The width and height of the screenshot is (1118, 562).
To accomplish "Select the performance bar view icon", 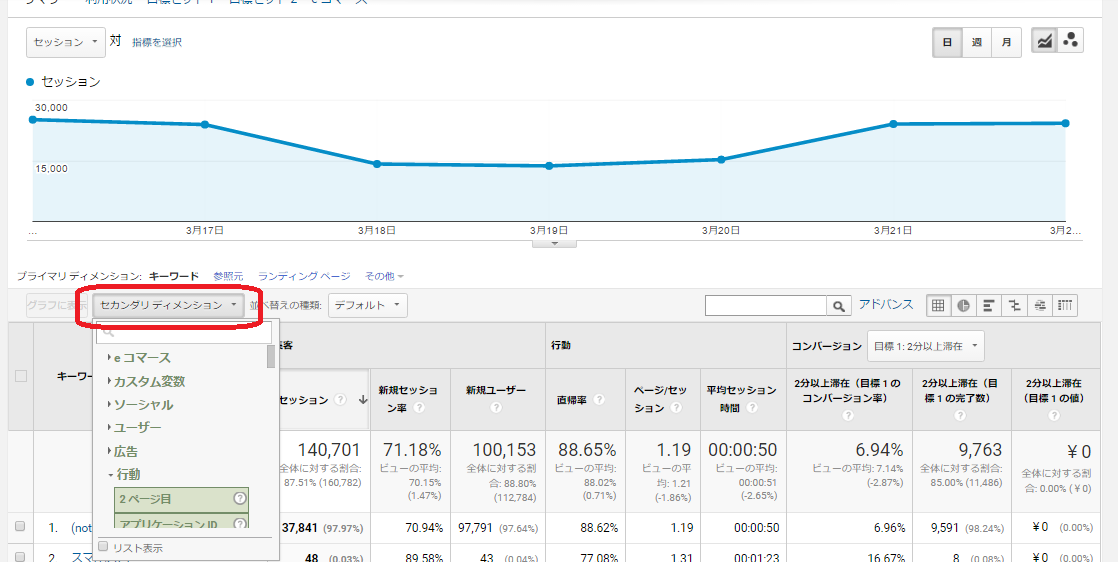I will click(989, 305).
